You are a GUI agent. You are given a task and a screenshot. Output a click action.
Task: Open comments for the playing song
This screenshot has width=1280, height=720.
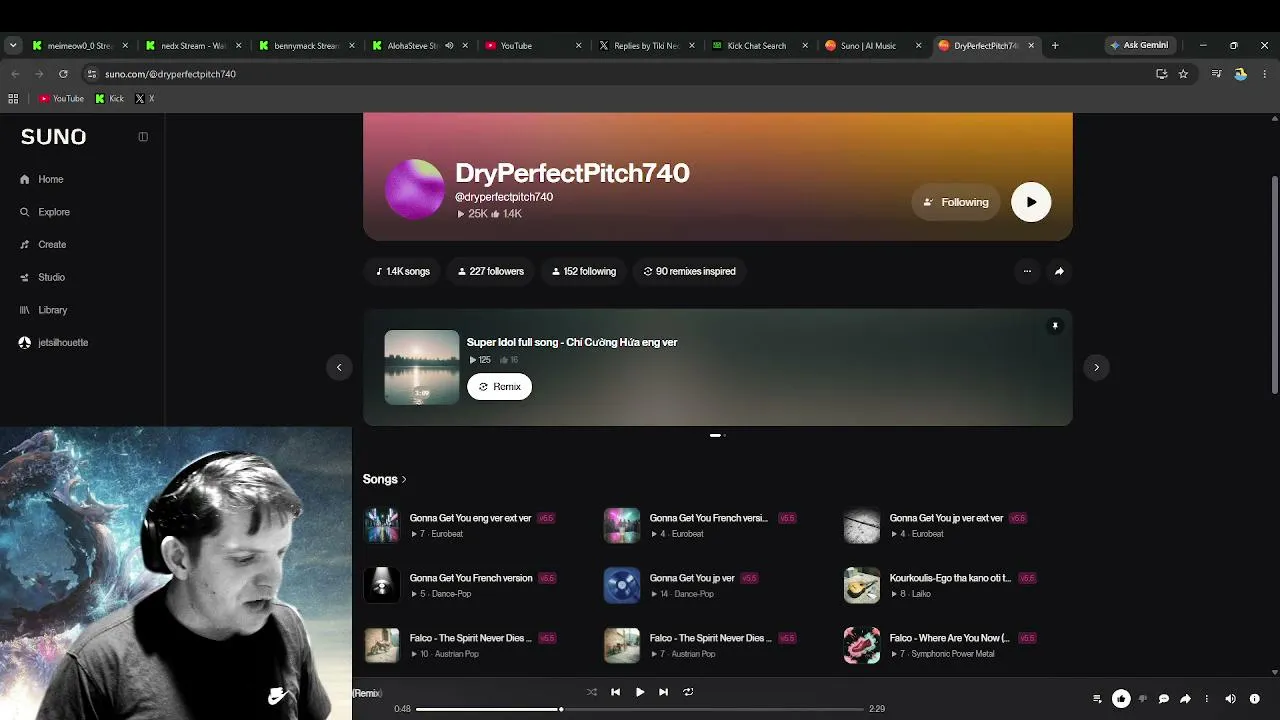1163,699
